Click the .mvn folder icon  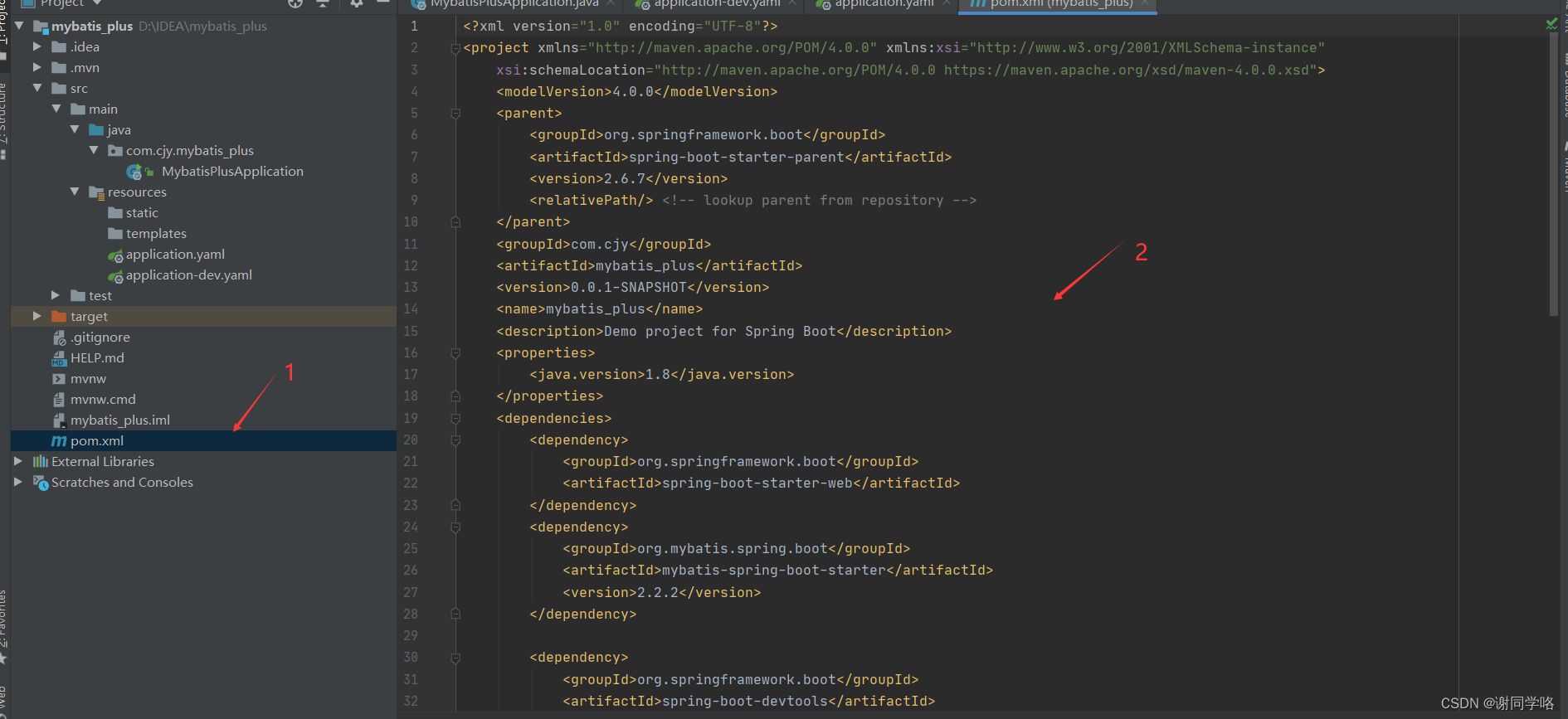pyautogui.click(x=59, y=68)
